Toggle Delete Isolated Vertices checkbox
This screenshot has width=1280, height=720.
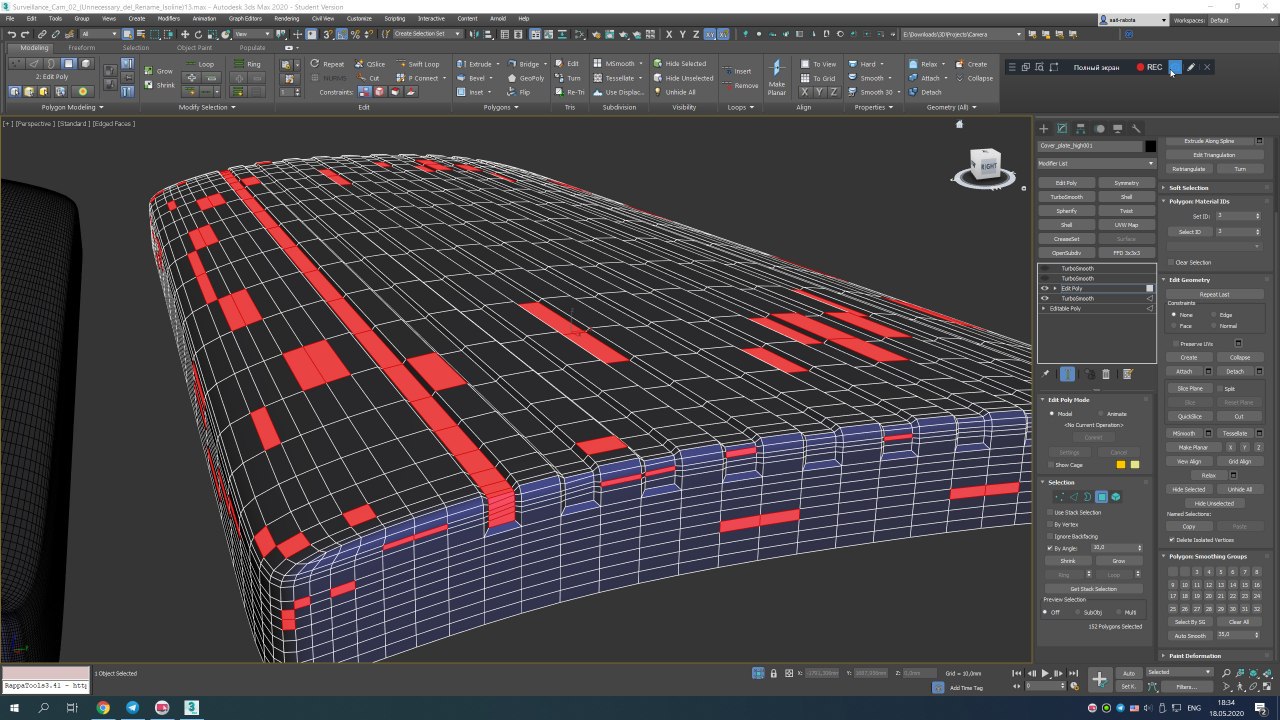pyautogui.click(x=1172, y=540)
